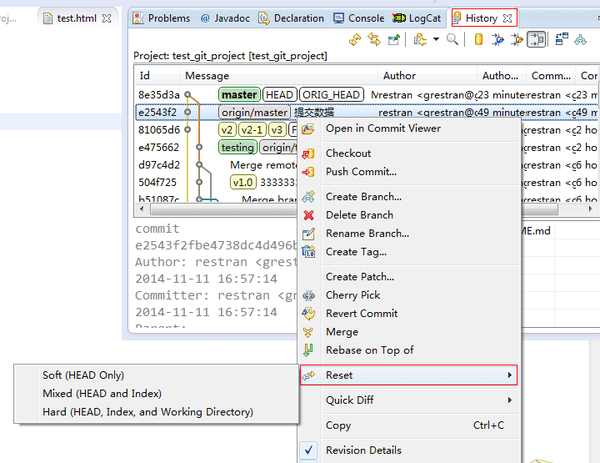The height and width of the screenshot is (463, 600).
Task: Open the search magnifier in History toolbar
Action: tap(452, 39)
